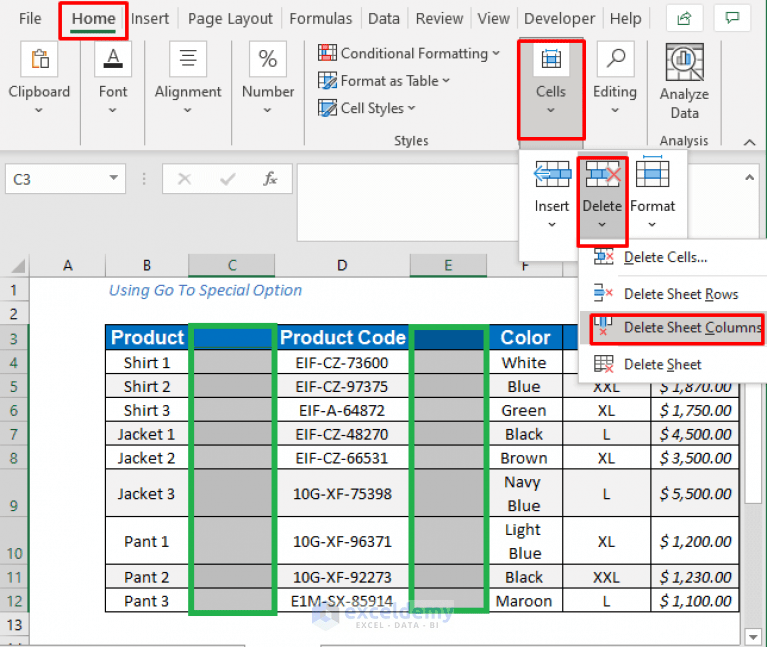Select column A header
Viewport: 767px width, 647px height.
pos(68,266)
